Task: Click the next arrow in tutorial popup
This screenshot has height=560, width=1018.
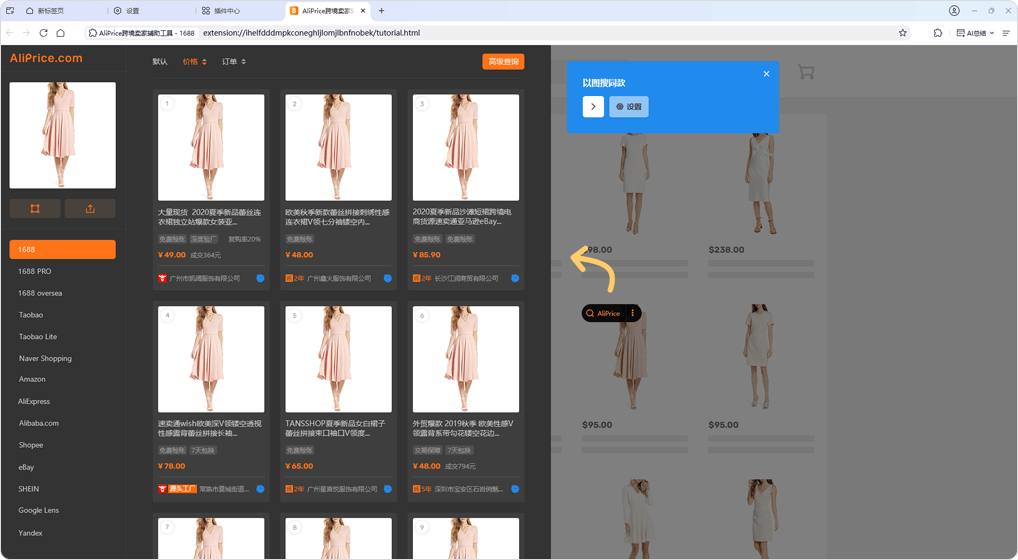Action: pos(593,106)
